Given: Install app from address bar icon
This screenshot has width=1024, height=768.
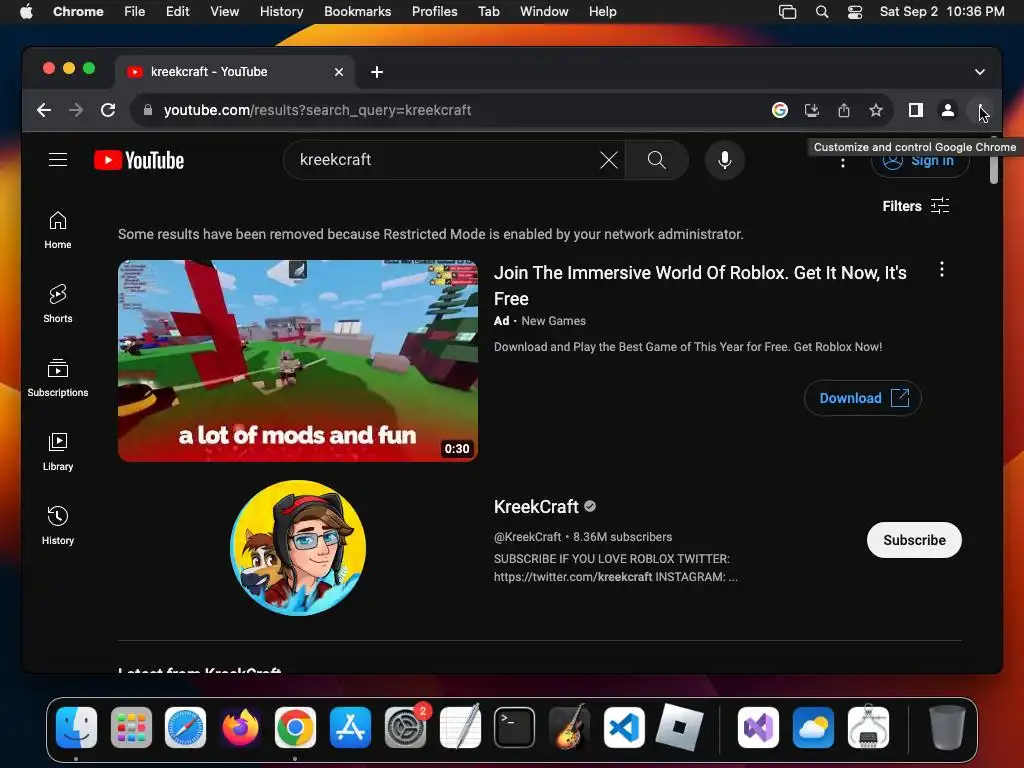Looking at the screenshot, I should [x=812, y=110].
